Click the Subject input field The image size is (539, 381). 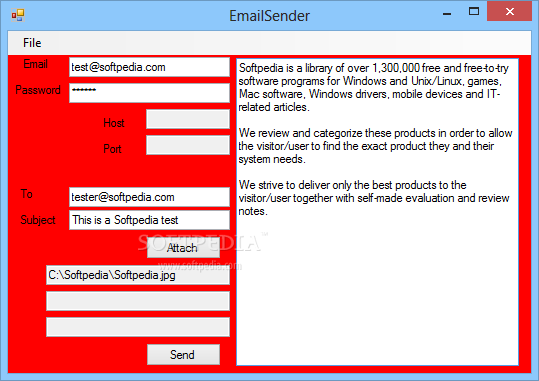click(x=149, y=220)
